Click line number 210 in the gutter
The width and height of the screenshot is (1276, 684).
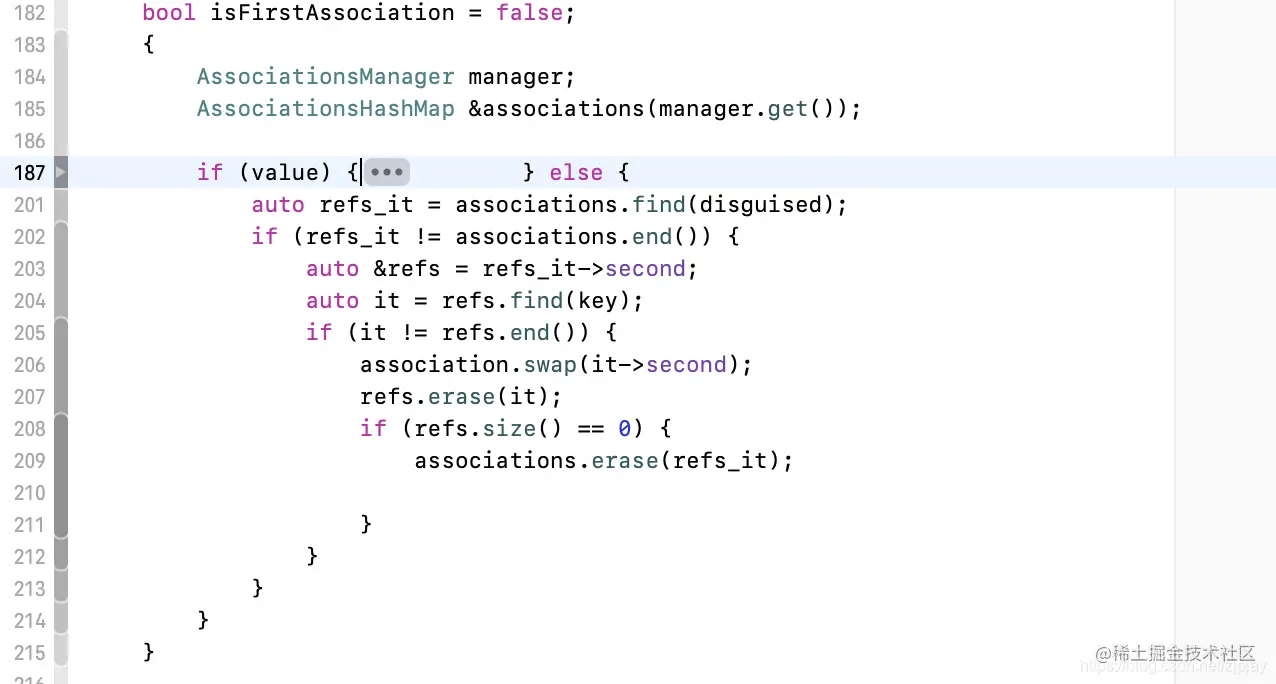click(x=30, y=493)
